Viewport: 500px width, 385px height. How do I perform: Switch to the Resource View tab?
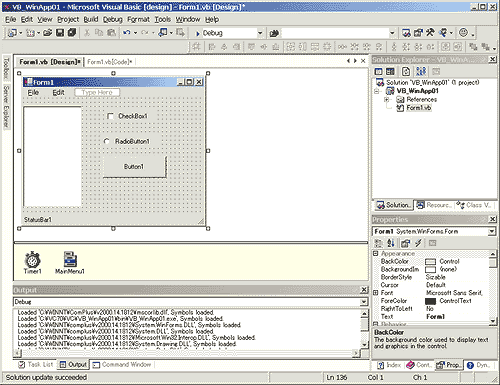coord(435,205)
